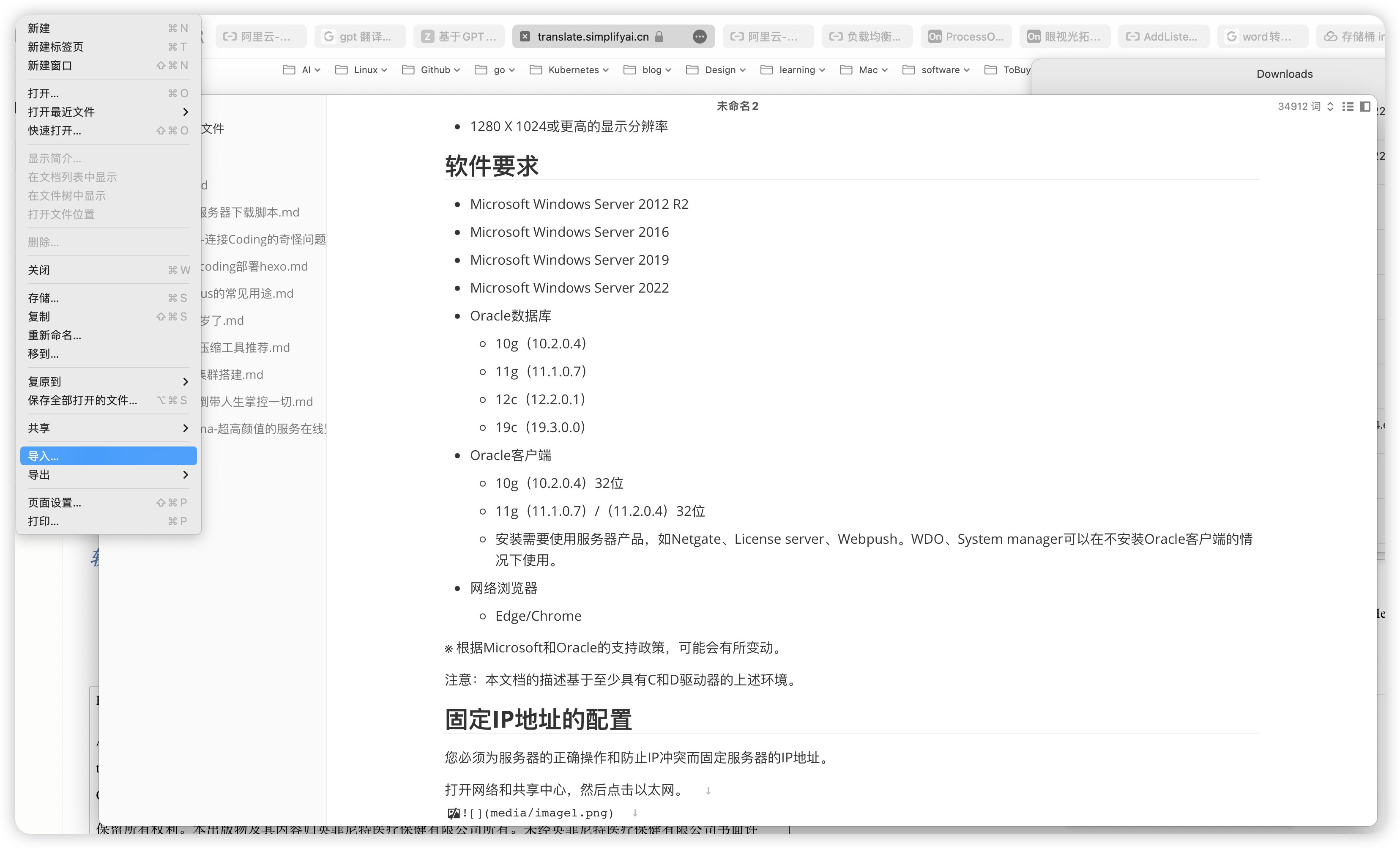Close the translate.simplifyai.cn tab

525,36
